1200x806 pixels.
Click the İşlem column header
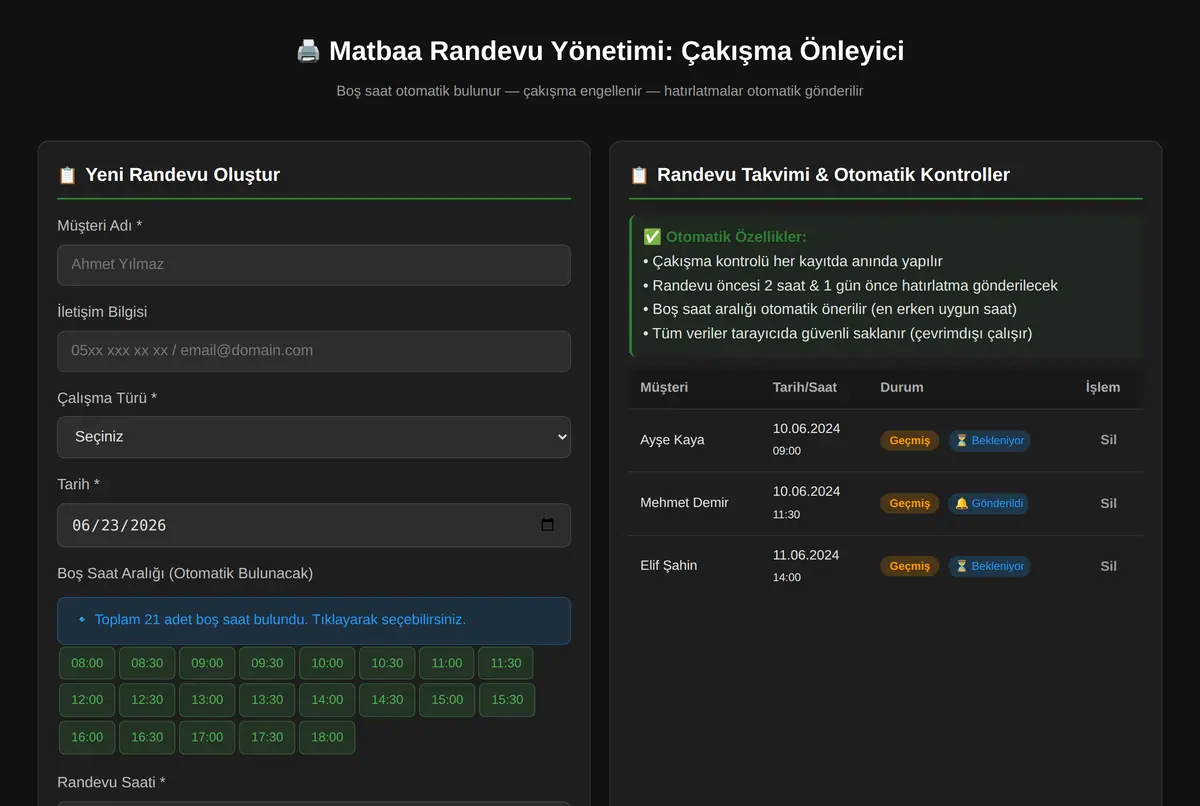(1103, 387)
